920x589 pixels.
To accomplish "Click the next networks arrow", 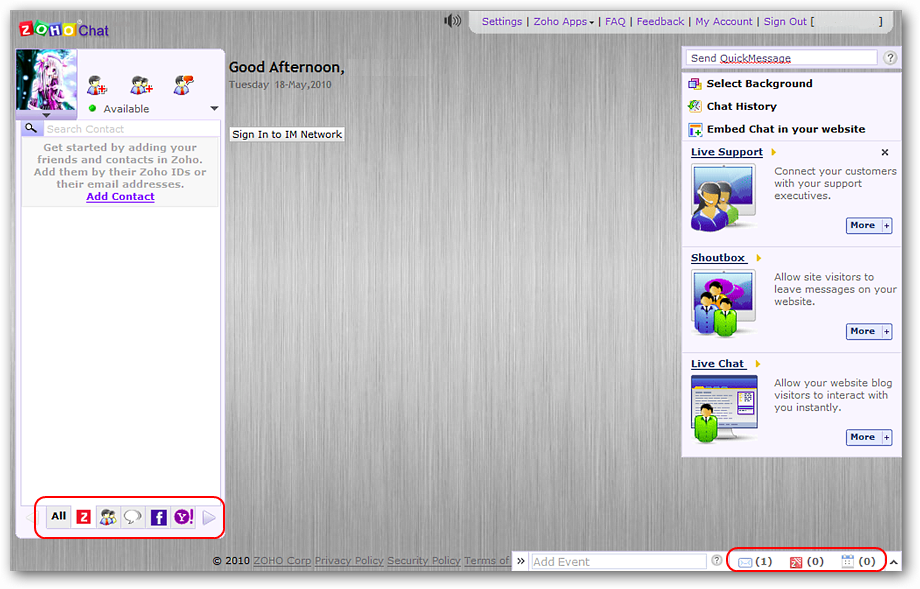I will pos(209,517).
